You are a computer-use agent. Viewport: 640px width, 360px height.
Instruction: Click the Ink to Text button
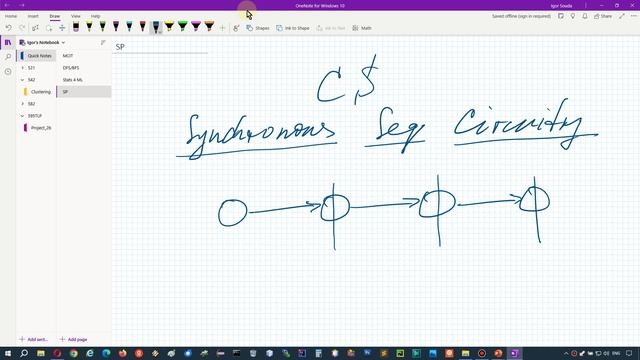coord(331,28)
